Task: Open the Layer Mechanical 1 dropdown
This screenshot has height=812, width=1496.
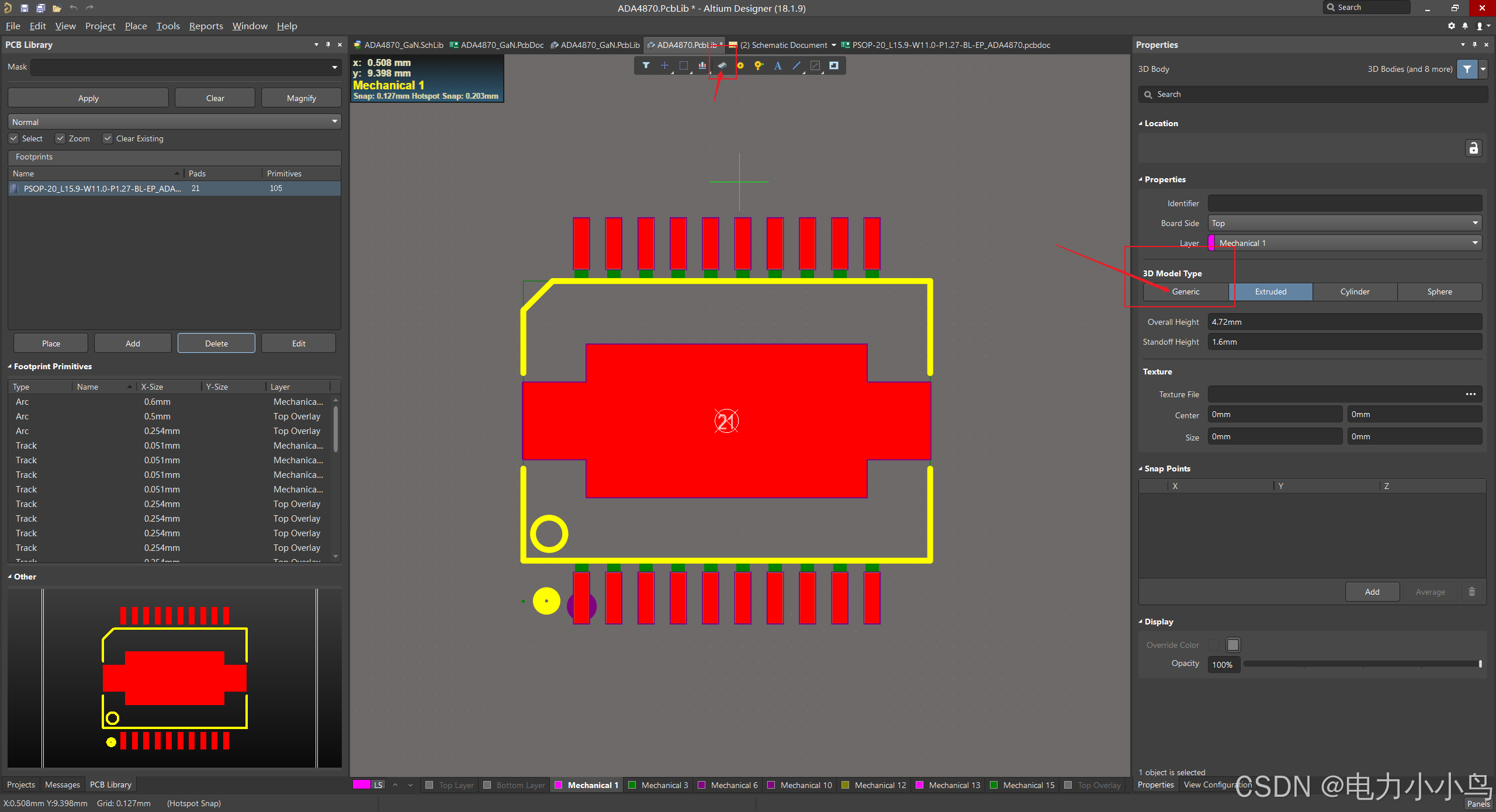Action: click(1475, 243)
